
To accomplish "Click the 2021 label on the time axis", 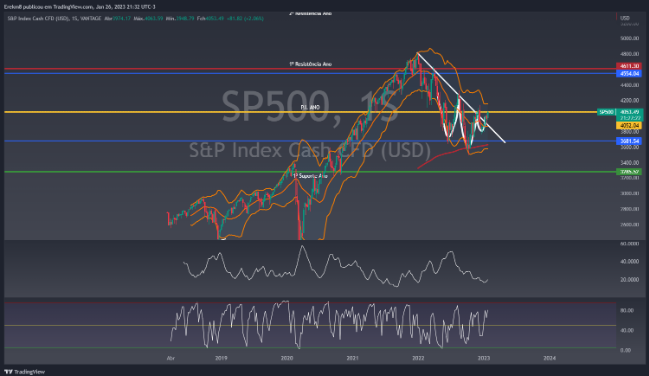I will (352, 358).
